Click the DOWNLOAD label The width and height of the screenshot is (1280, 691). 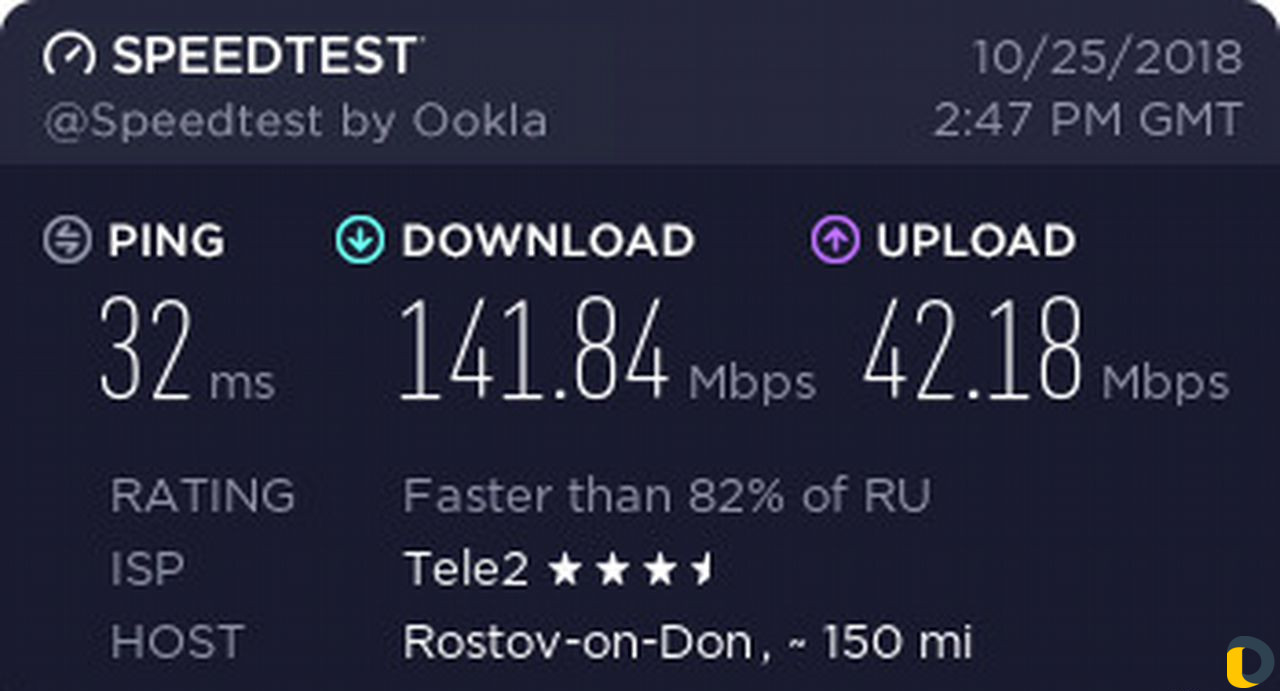point(548,241)
